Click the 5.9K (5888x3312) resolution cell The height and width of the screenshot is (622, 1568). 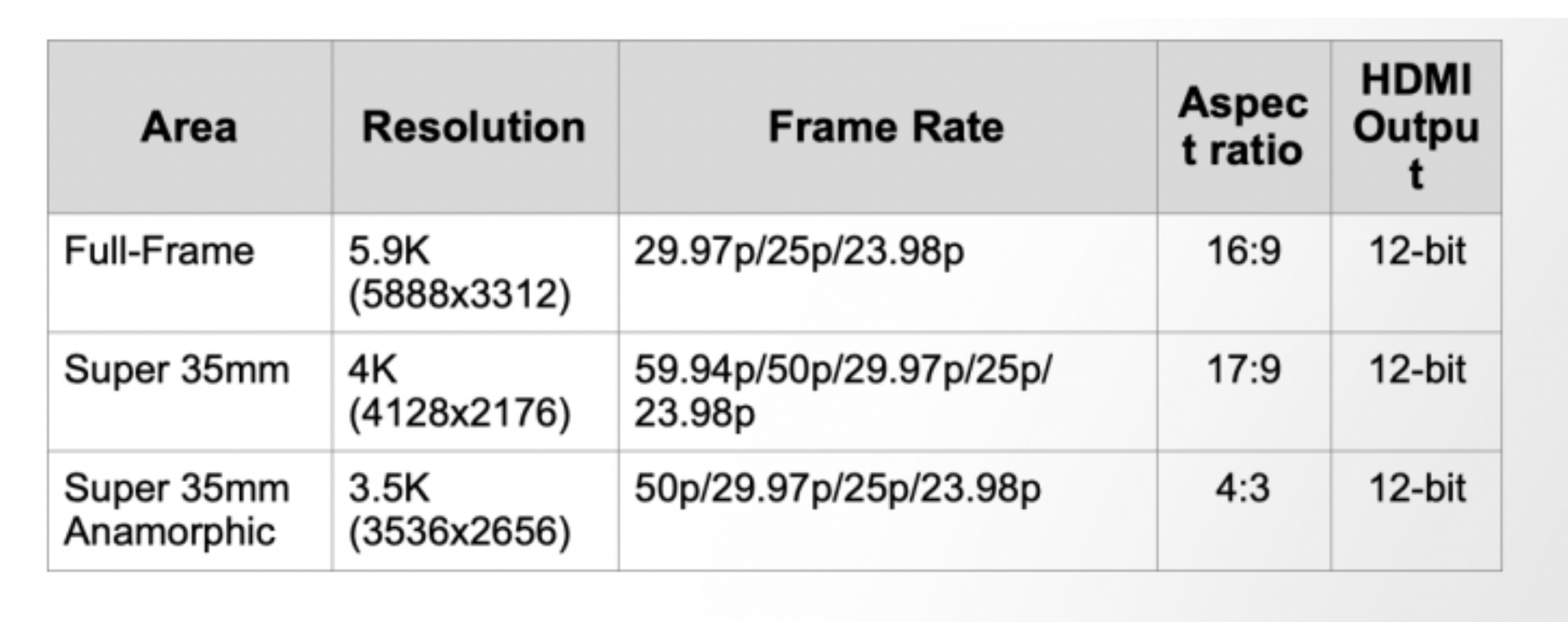click(x=459, y=272)
